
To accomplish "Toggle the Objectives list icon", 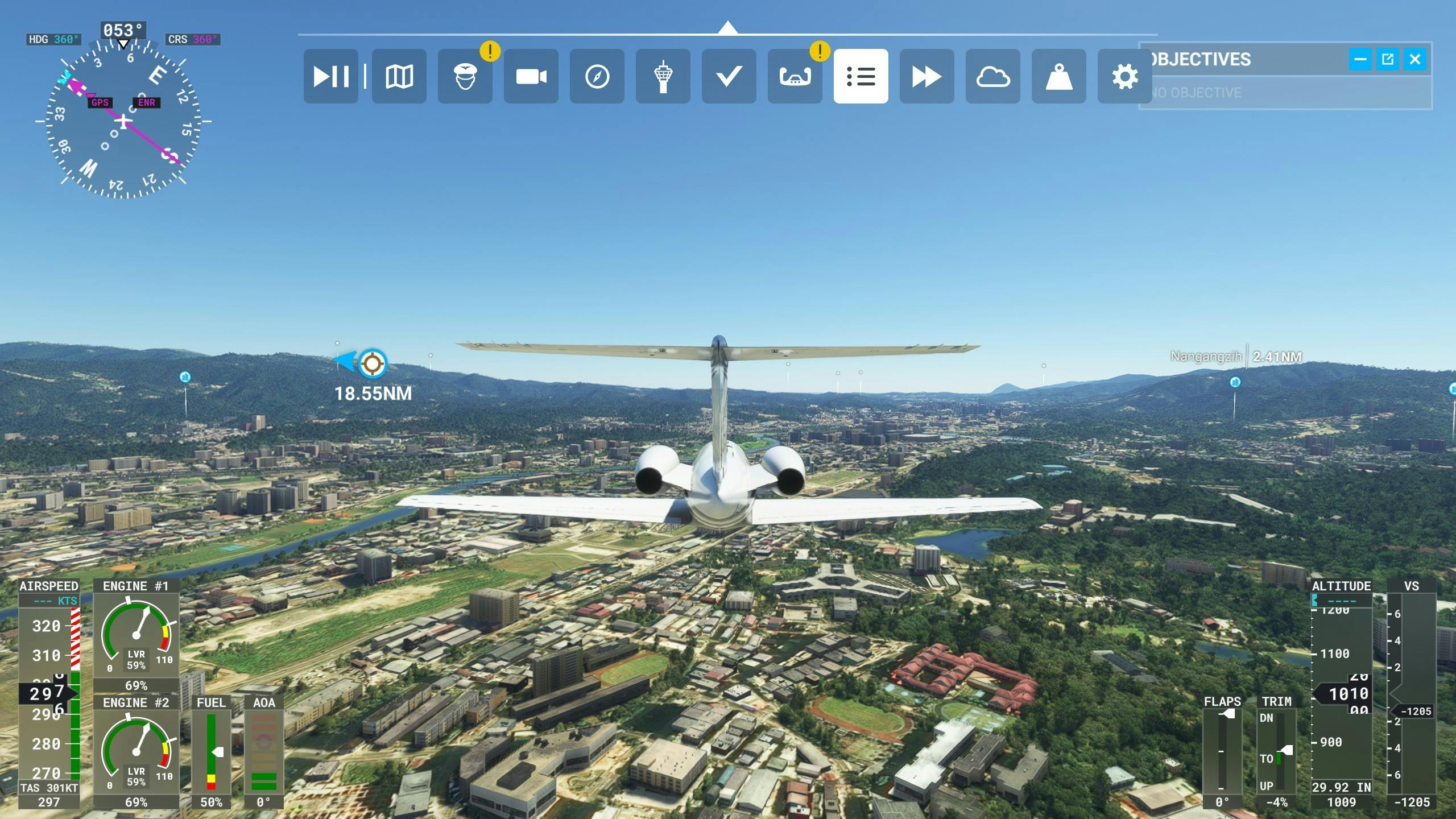I will [861, 76].
